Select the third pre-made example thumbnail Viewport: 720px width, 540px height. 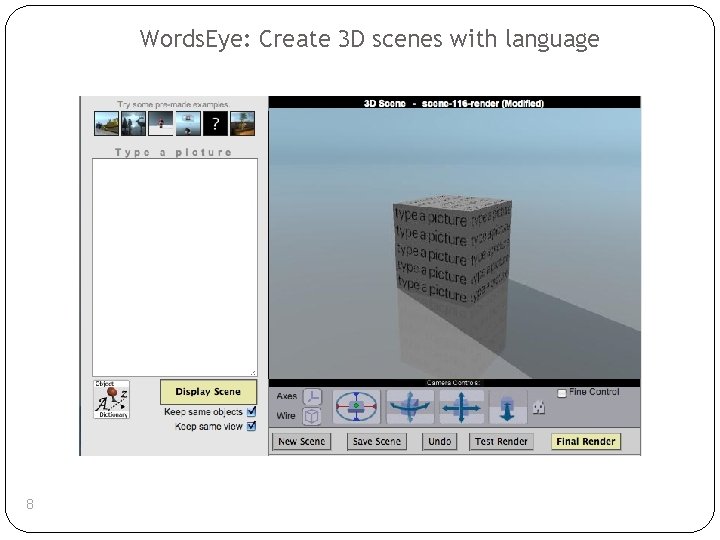pos(161,124)
